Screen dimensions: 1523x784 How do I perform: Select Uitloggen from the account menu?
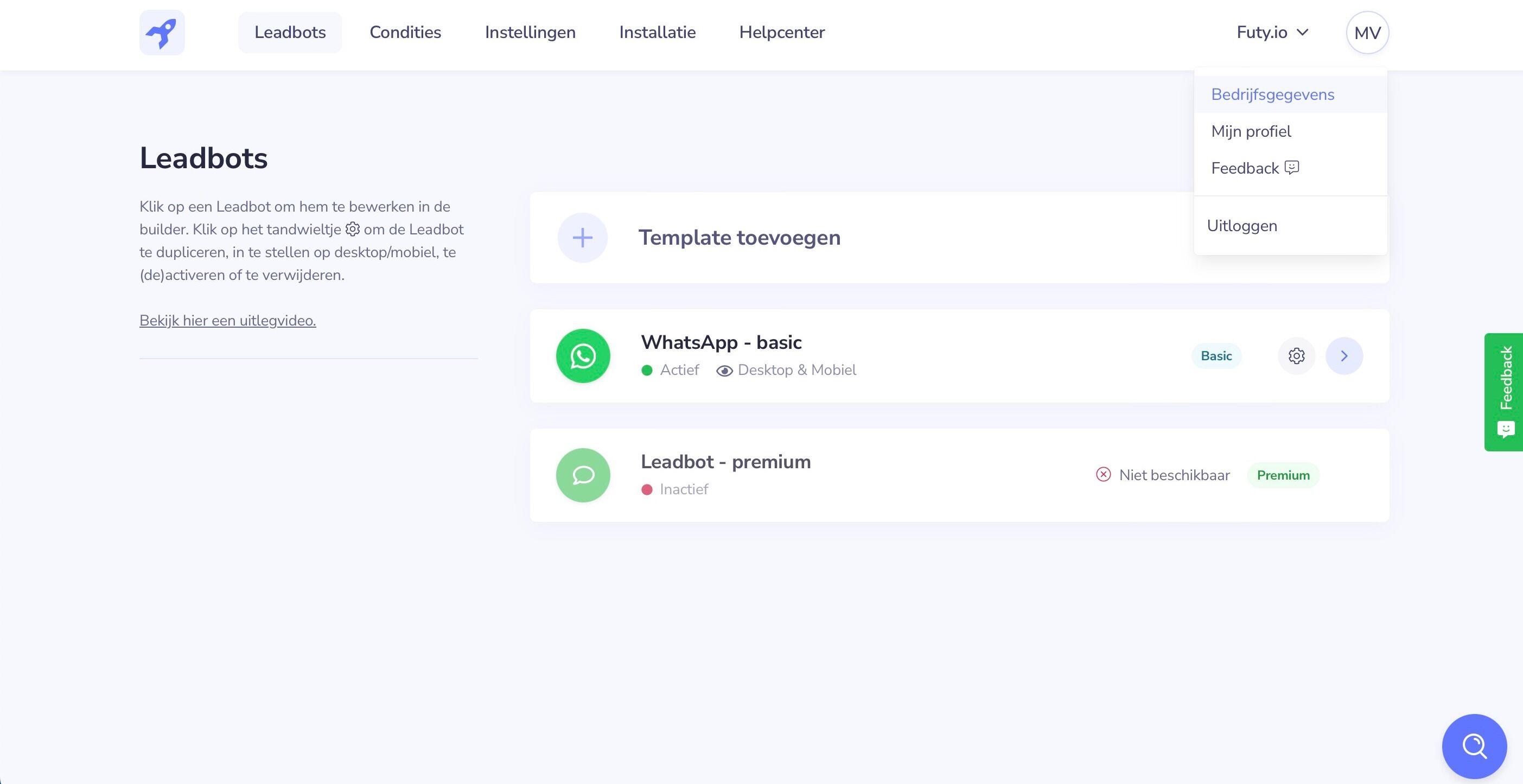pos(1241,225)
